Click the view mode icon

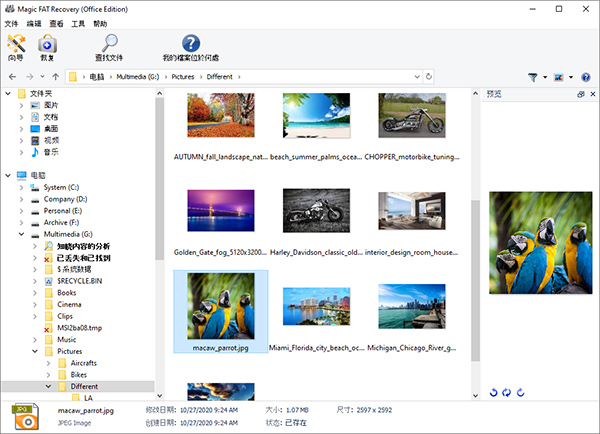(559, 77)
